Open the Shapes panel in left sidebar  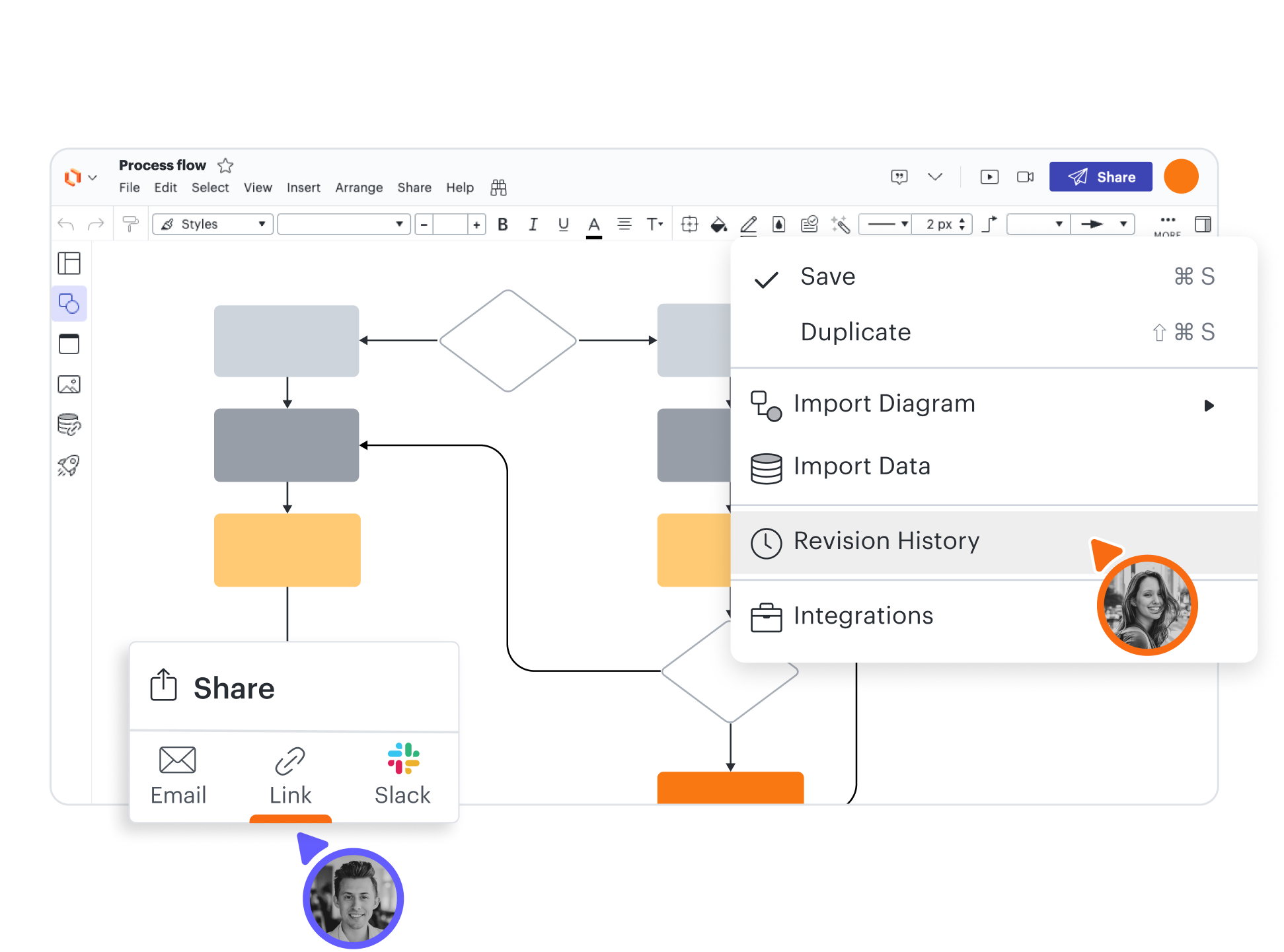pyautogui.click(x=69, y=304)
